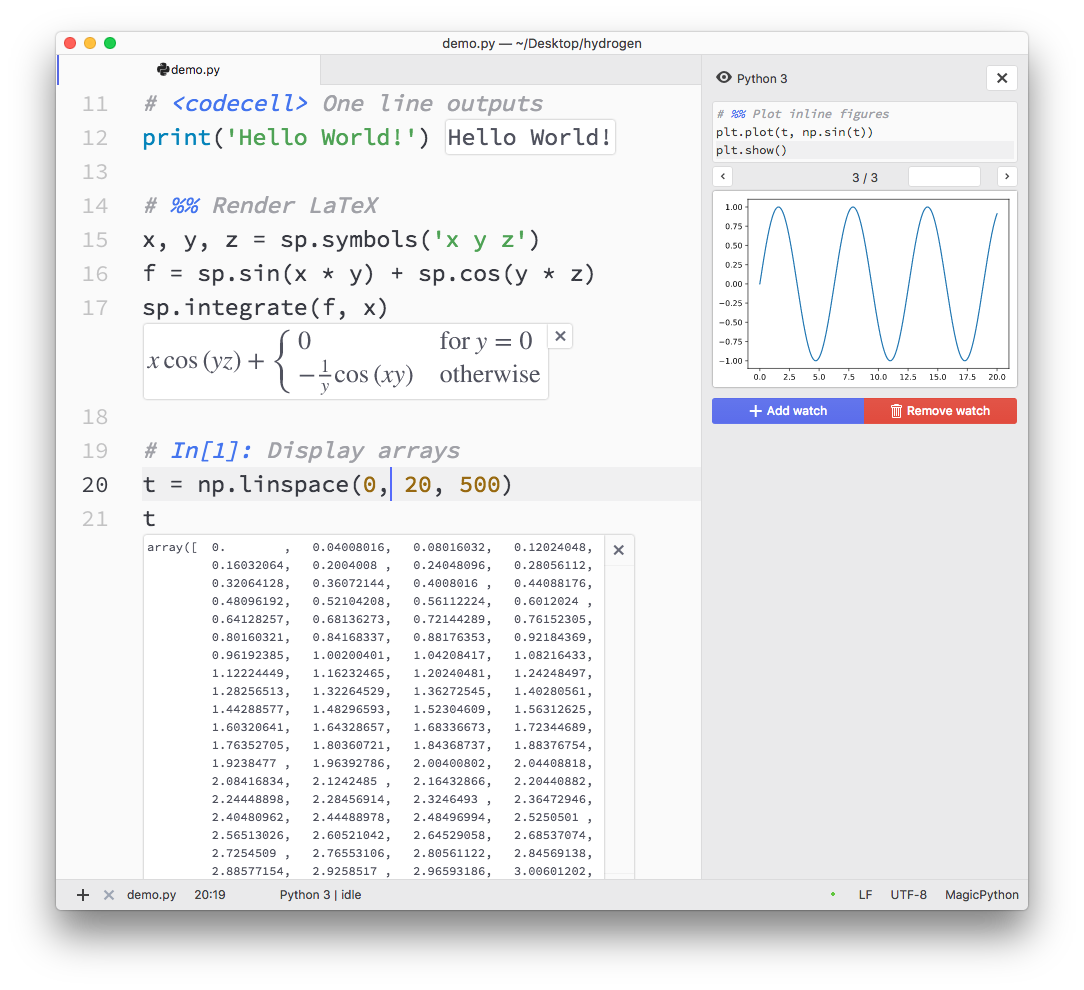Open kernel options via Python 3 idle label
1084x990 pixels.
click(x=320, y=895)
